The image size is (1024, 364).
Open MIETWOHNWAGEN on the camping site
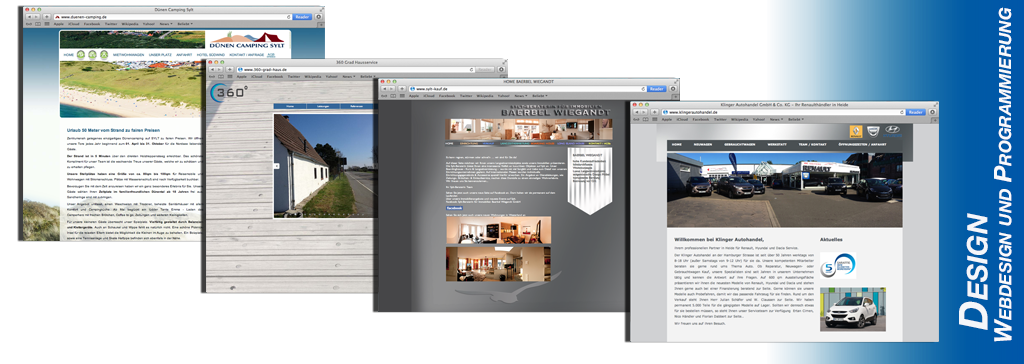pos(128,55)
